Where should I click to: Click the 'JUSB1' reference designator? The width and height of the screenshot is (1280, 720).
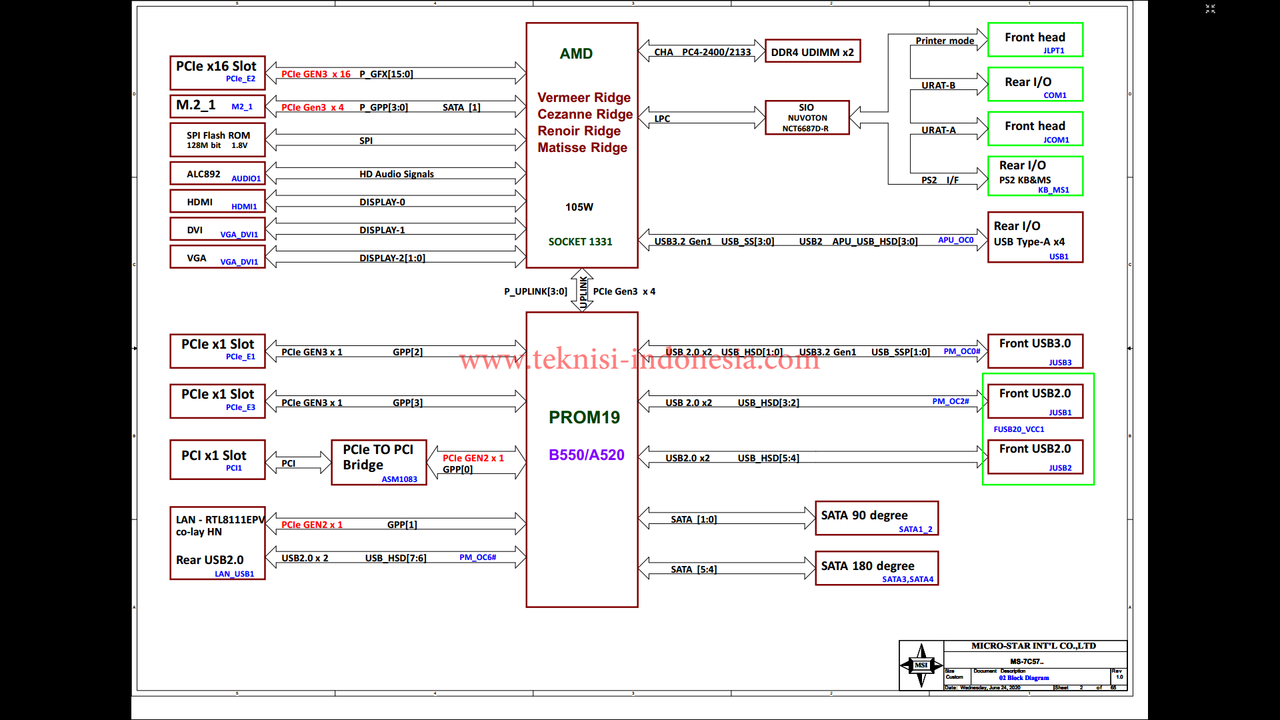click(x=1060, y=412)
